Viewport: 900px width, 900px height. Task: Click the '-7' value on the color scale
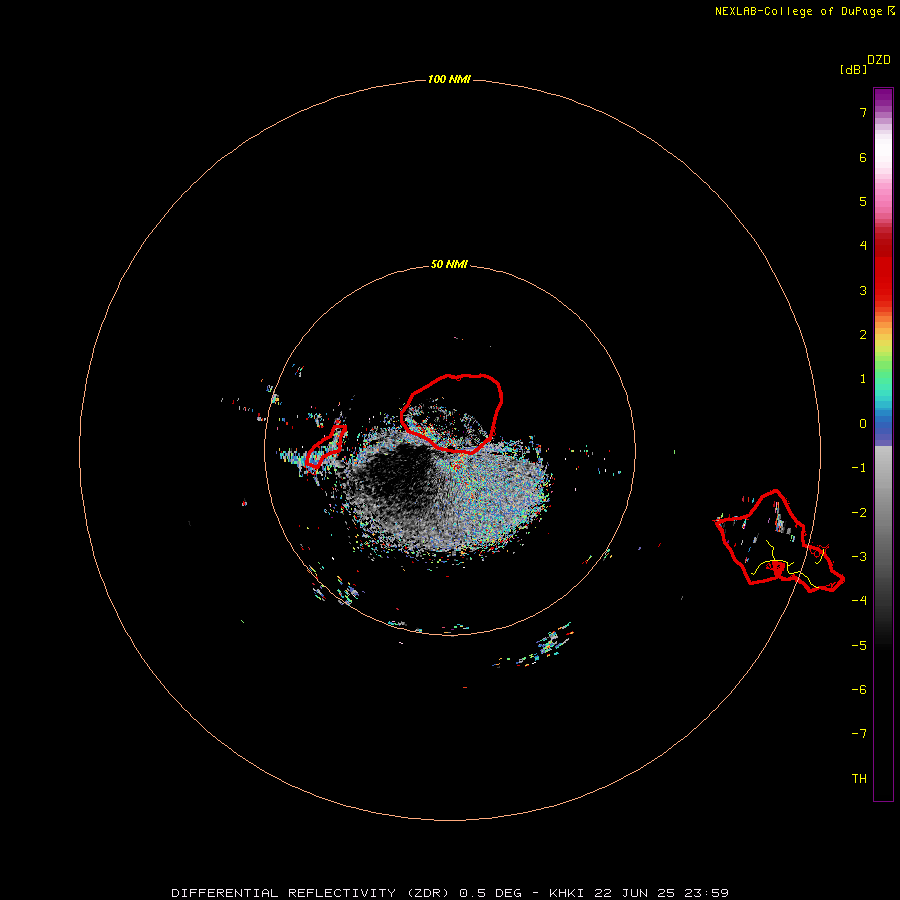point(859,734)
